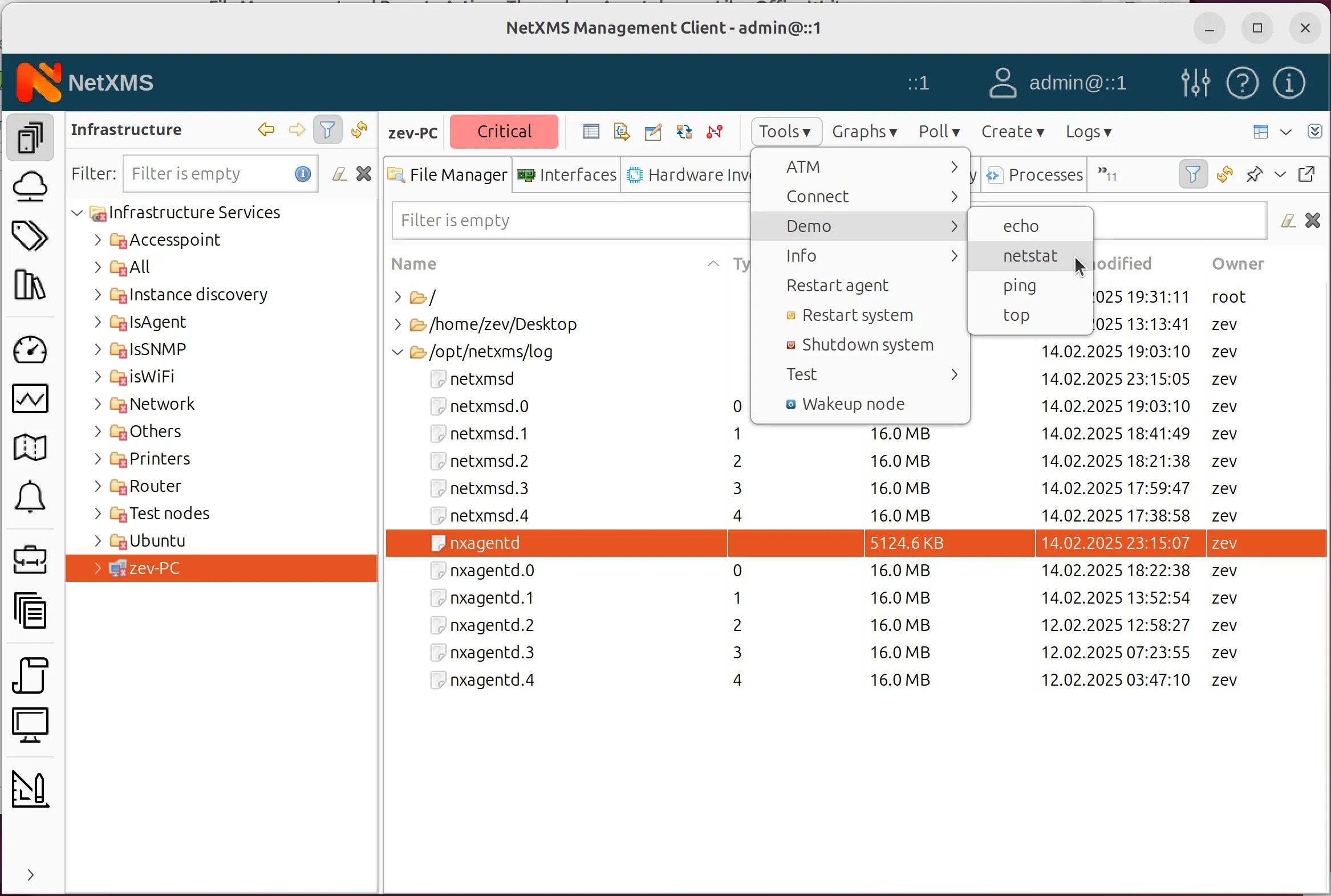Open the Graphs menu
This screenshot has width=1331, height=896.
(864, 132)
